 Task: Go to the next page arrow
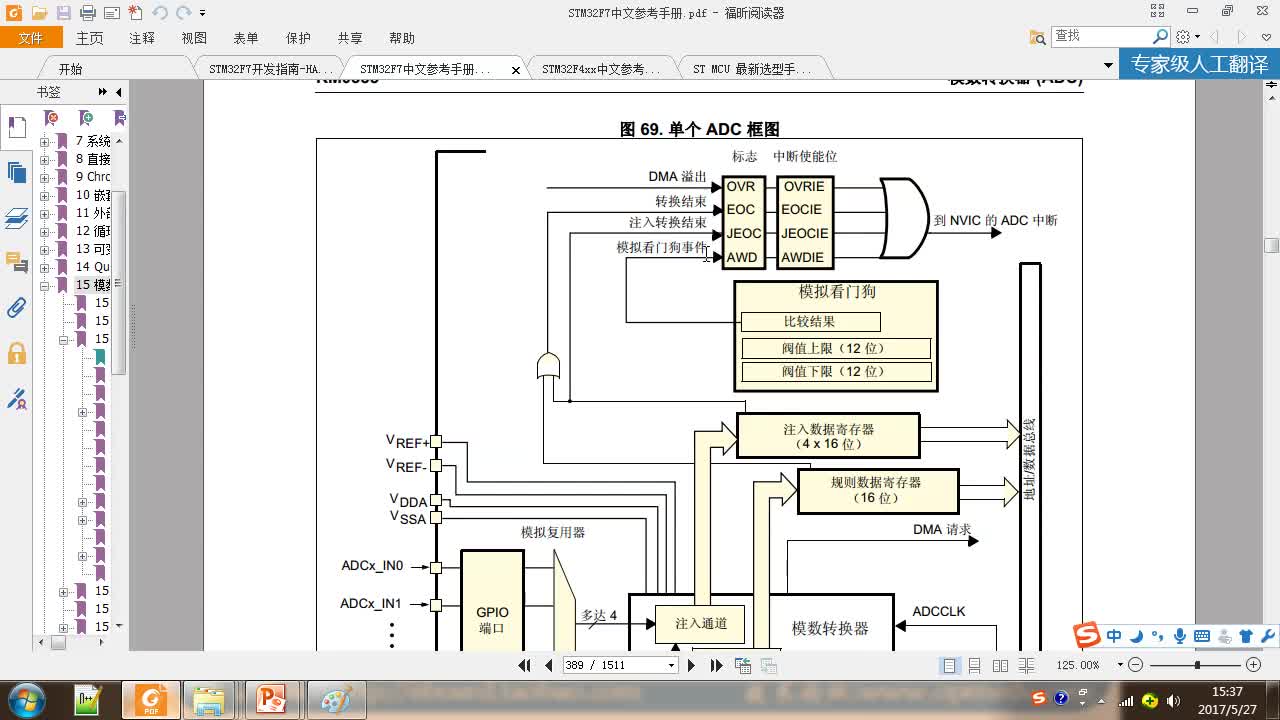click(x=691, y=665)
